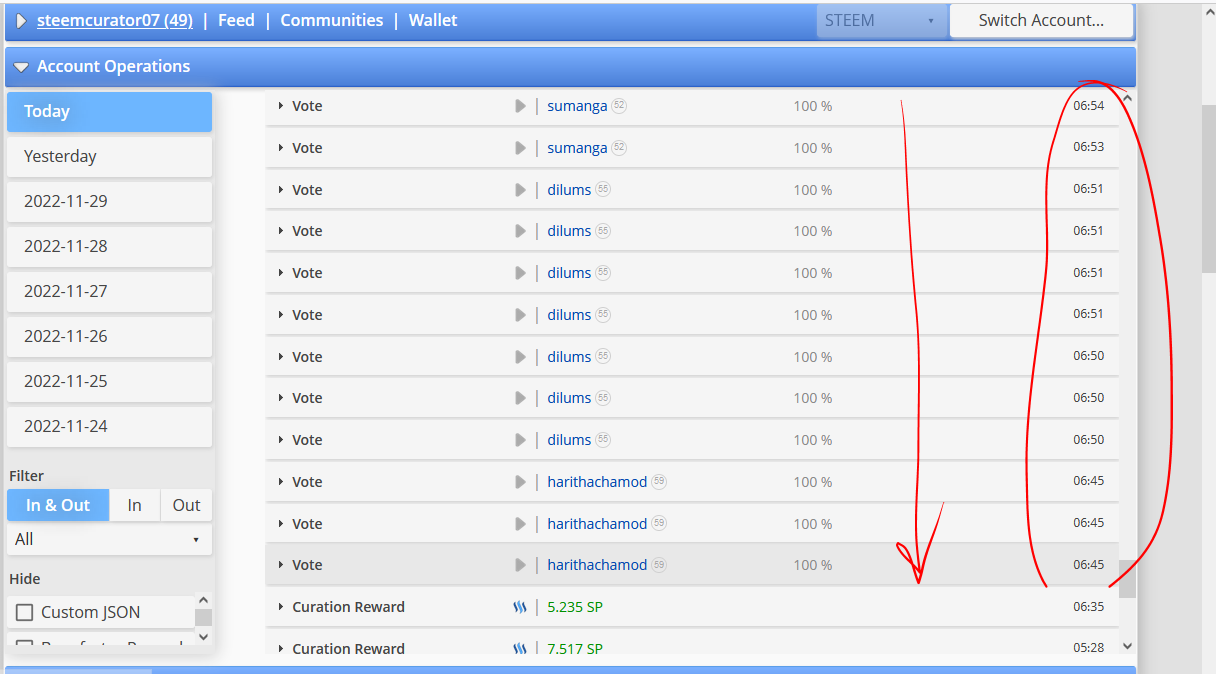1216x674 pixels.
Task: Click reputation badge 52 in the 06:54 sumanga row
Action: pos(619,106)
